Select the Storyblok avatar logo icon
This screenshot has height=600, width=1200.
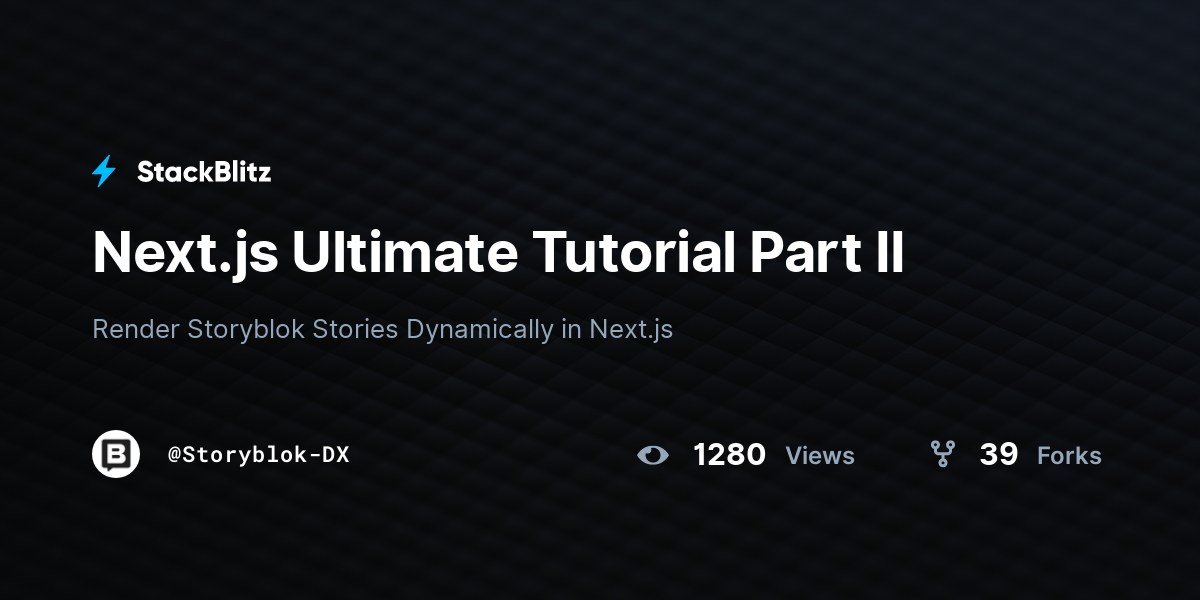116,454
